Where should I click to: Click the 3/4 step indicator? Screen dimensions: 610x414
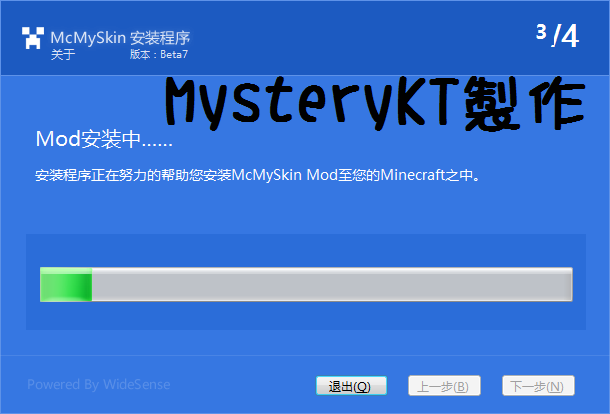point(557,36)
